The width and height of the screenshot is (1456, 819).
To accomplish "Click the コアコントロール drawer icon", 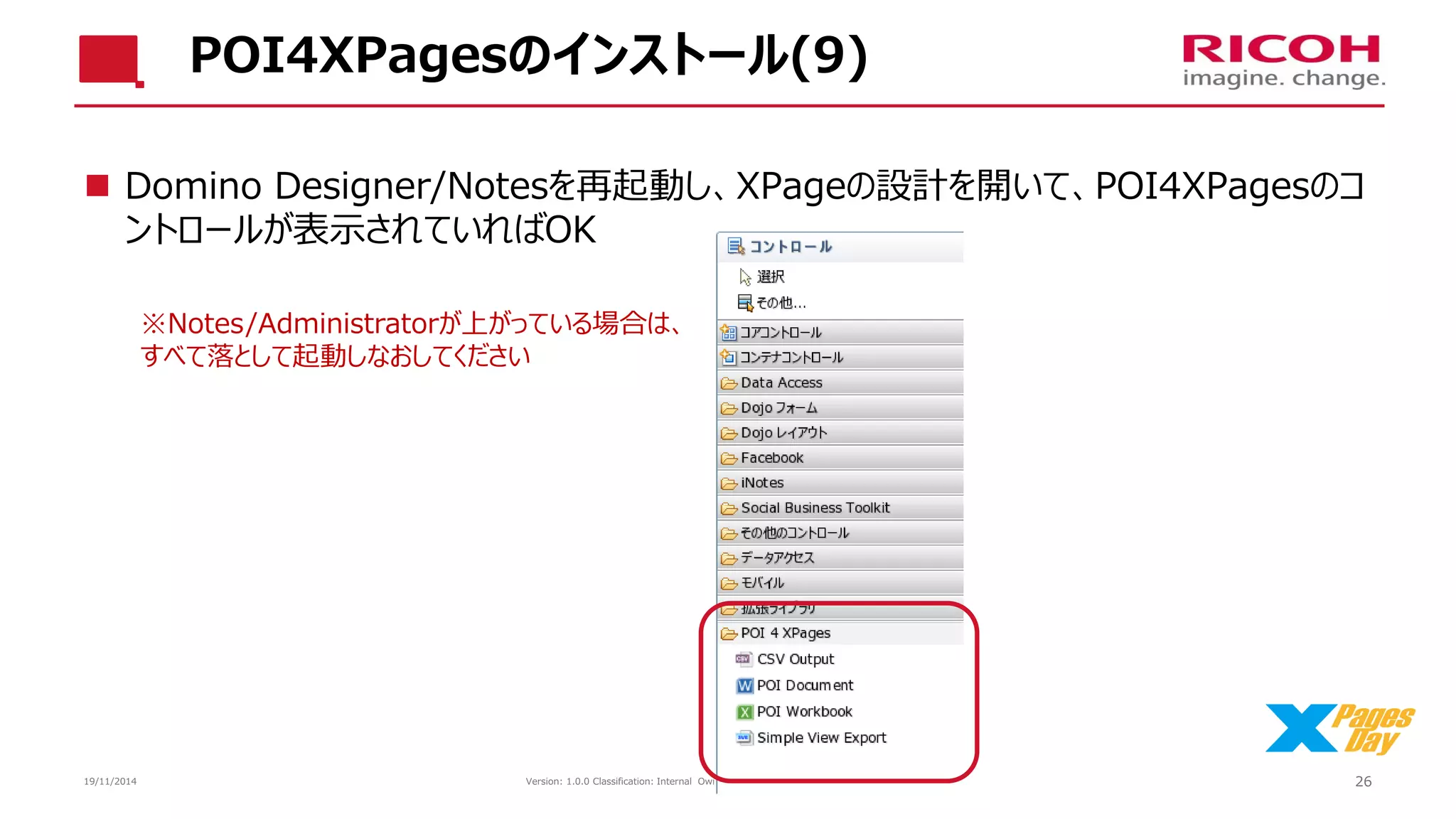I will click(728, 332).
